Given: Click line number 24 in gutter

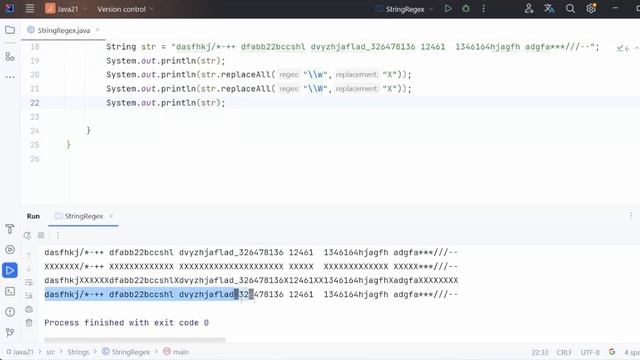Looking at the screenshot, I should (x=35, y=131).
